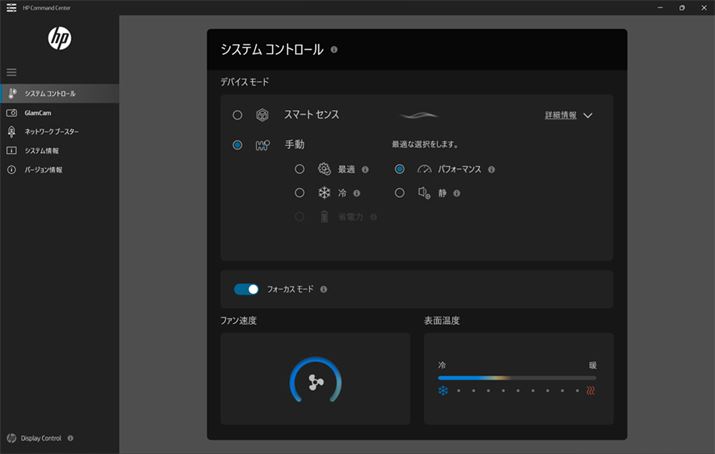Click the HP Command Center title icon
Image resolution: width=715 pixels, height=454 pixels.
(11, 8)
